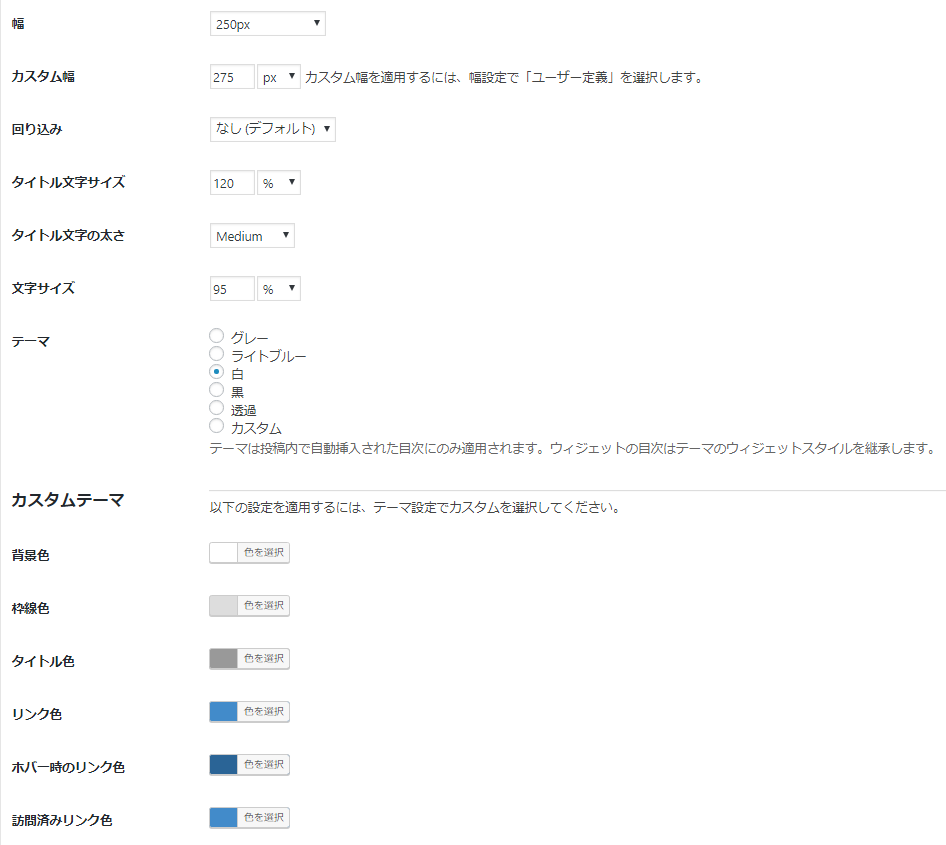Select the 白 theme radio button
Viewport: 946px width, 845px height.
point(217,372)
